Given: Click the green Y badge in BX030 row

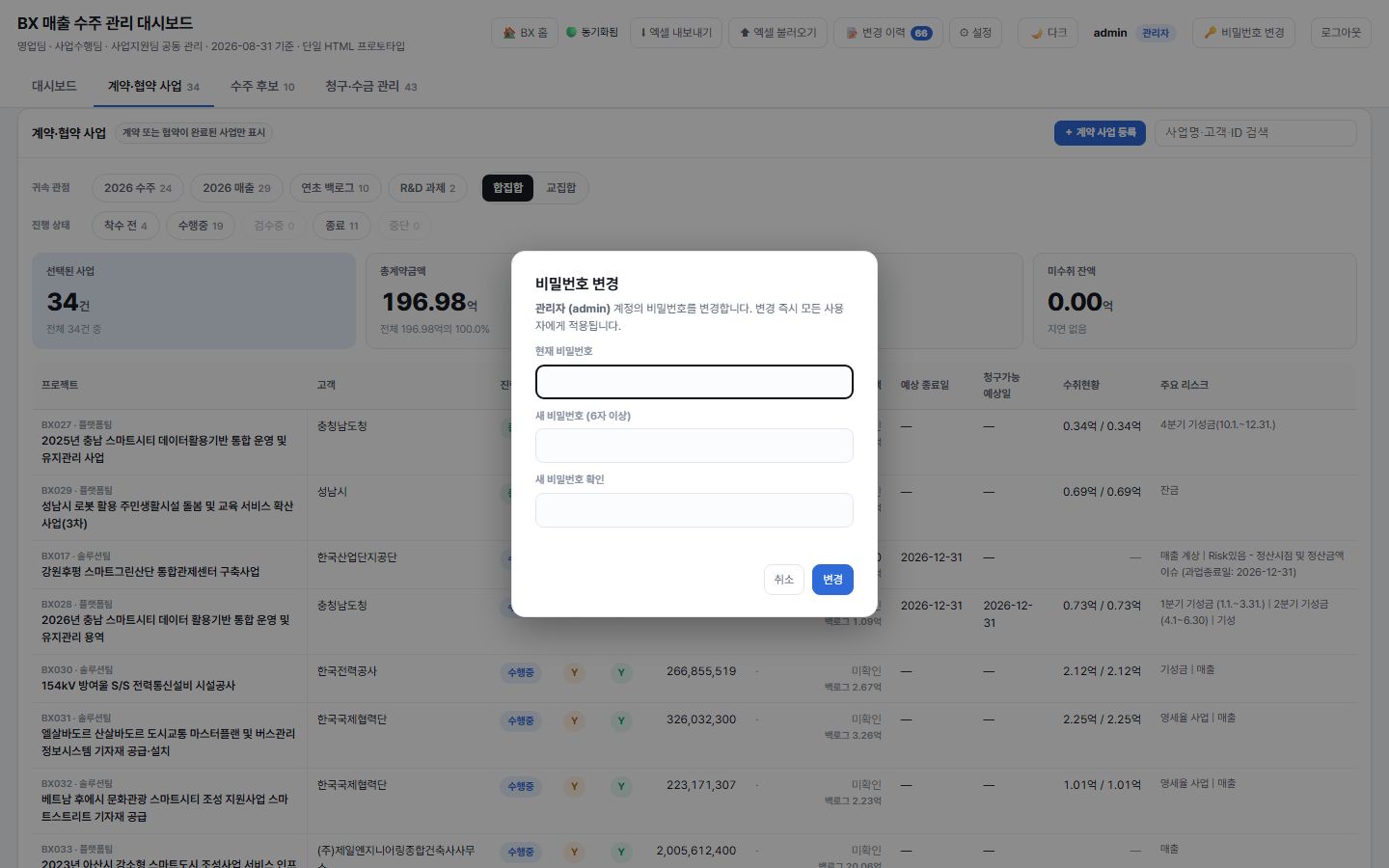Looking at the screenshot, I should pyautogui.click(x=621, y=672).
